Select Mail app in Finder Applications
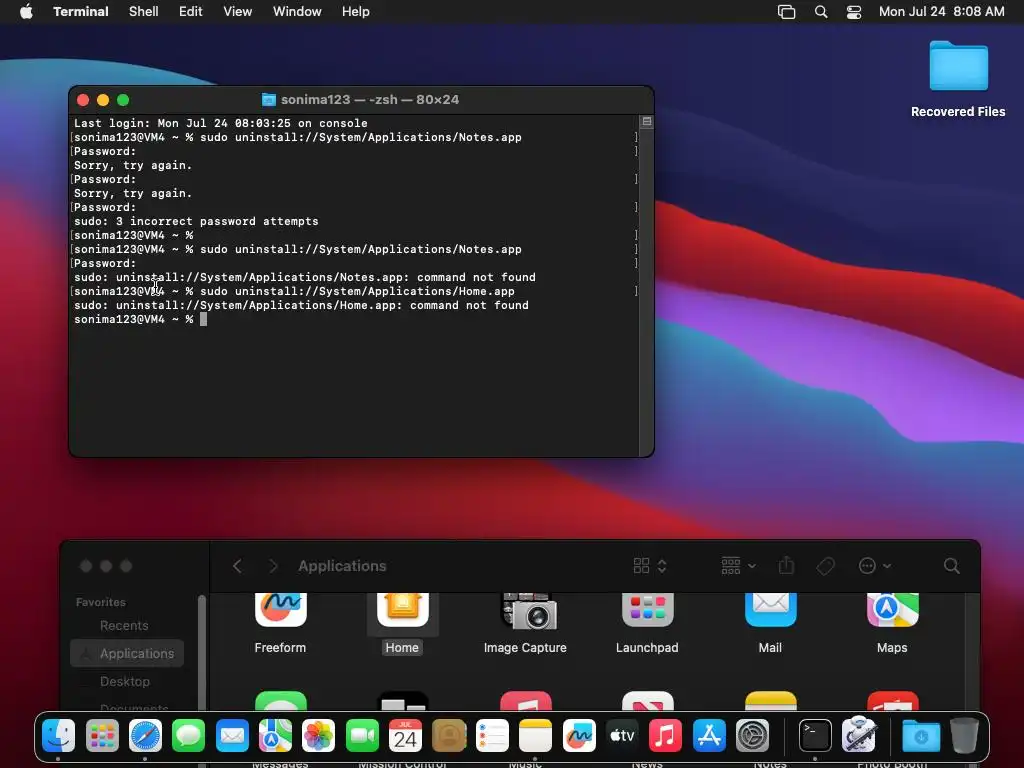1024x768 pixels. 770,623
